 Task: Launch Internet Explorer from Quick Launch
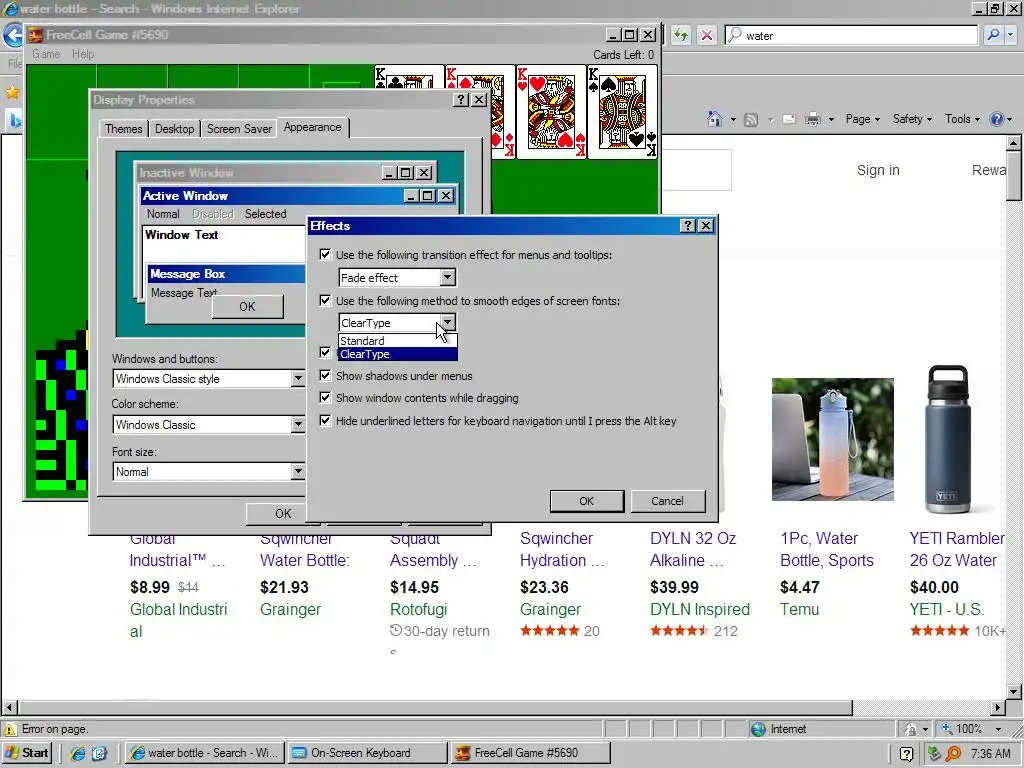point(78,754)
